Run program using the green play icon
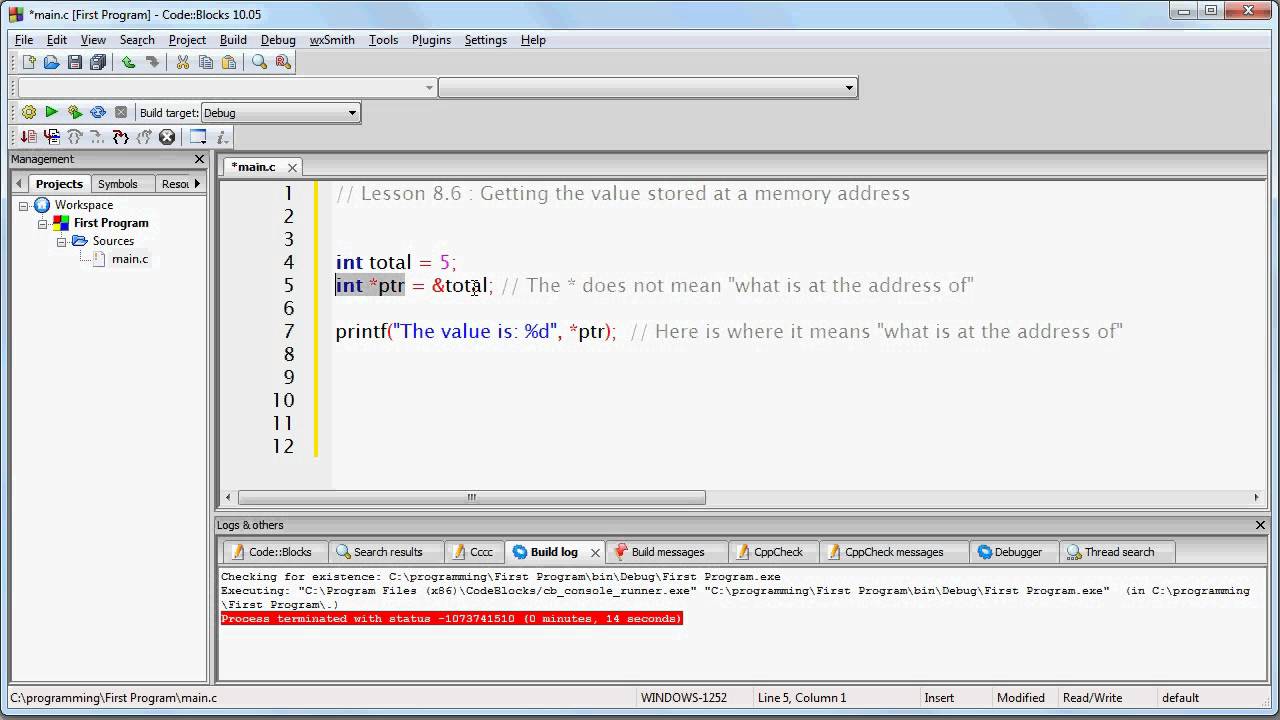The width and height of the screenshot is (1280, 720). pyautogui.click(x=51, y=112)
